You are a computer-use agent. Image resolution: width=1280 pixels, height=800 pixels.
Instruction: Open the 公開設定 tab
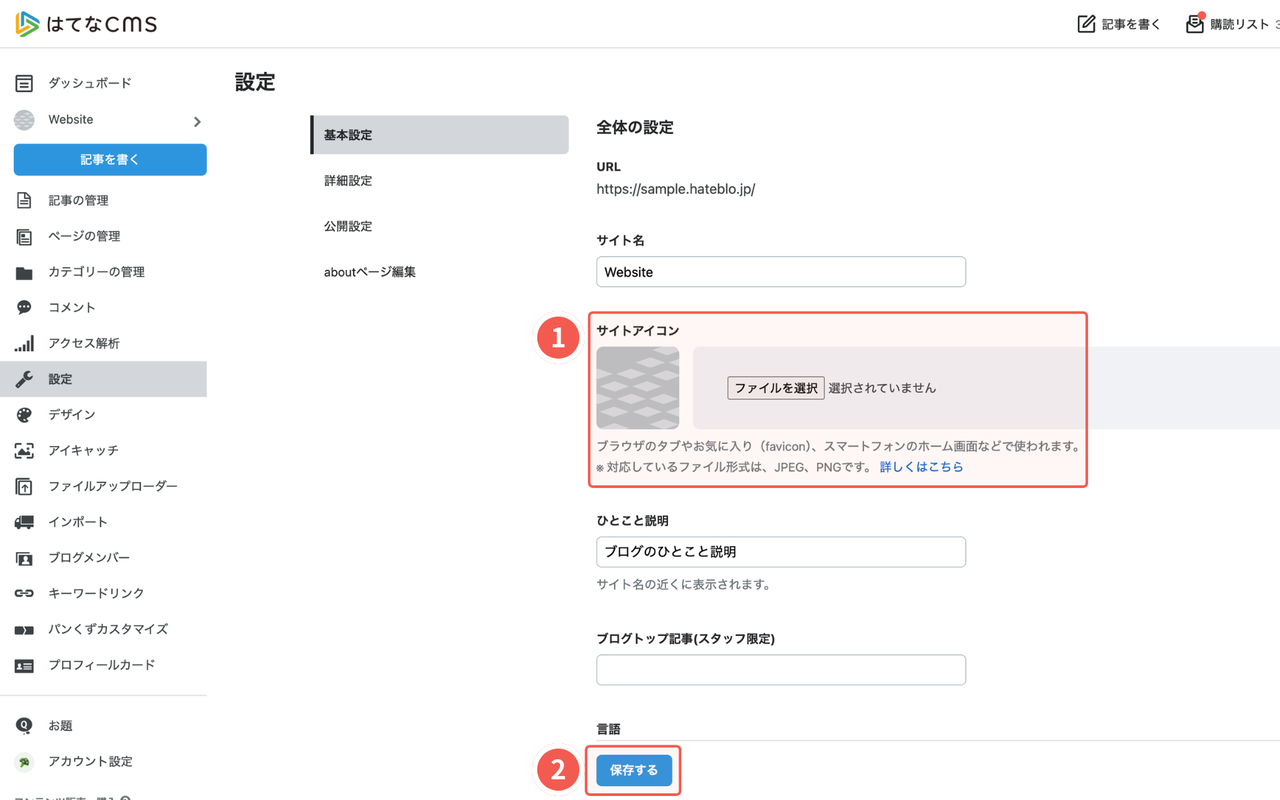(x=348, y=226)
